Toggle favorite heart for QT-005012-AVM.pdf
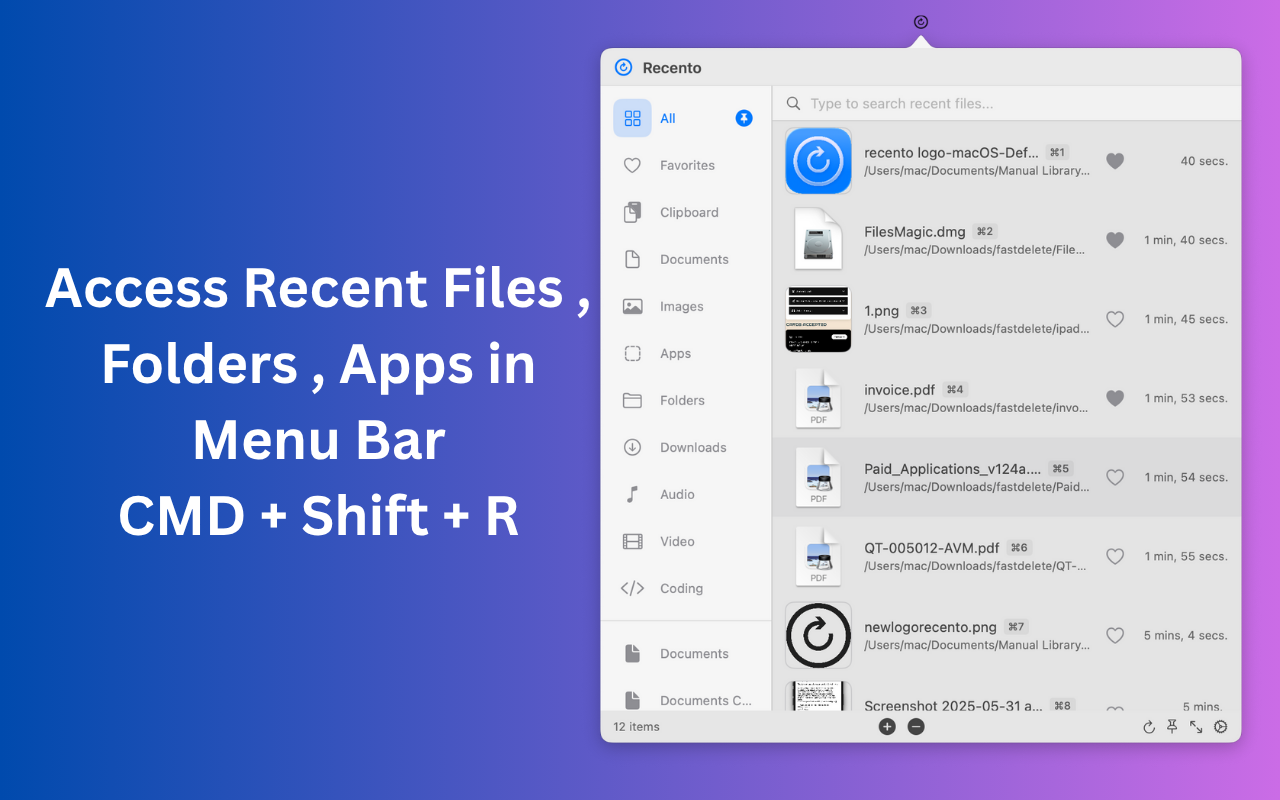The image size is (1280, 800). coord(1115,556)
